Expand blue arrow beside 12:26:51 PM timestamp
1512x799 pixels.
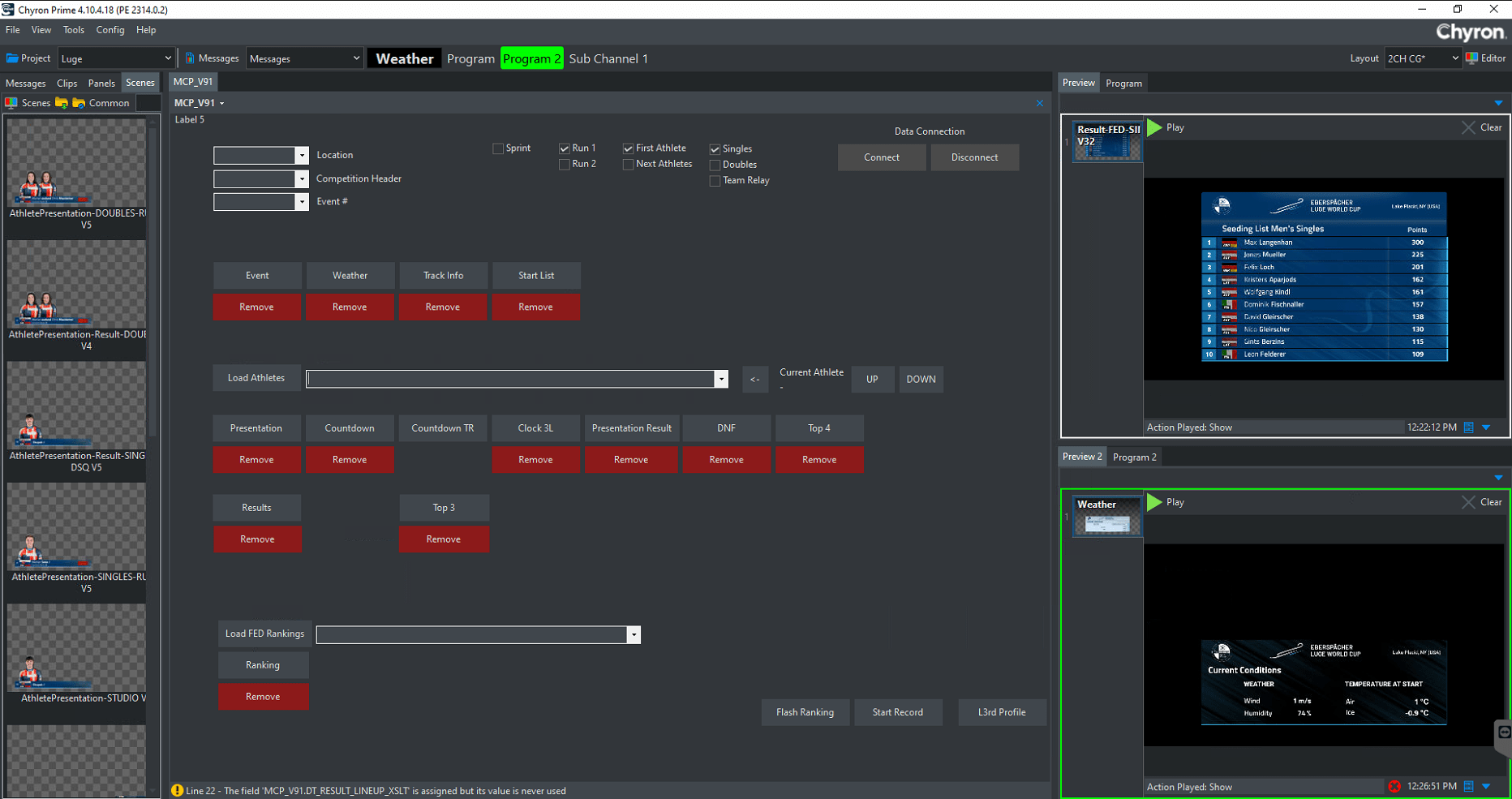pyautogui.click(x=1486, y=786)
